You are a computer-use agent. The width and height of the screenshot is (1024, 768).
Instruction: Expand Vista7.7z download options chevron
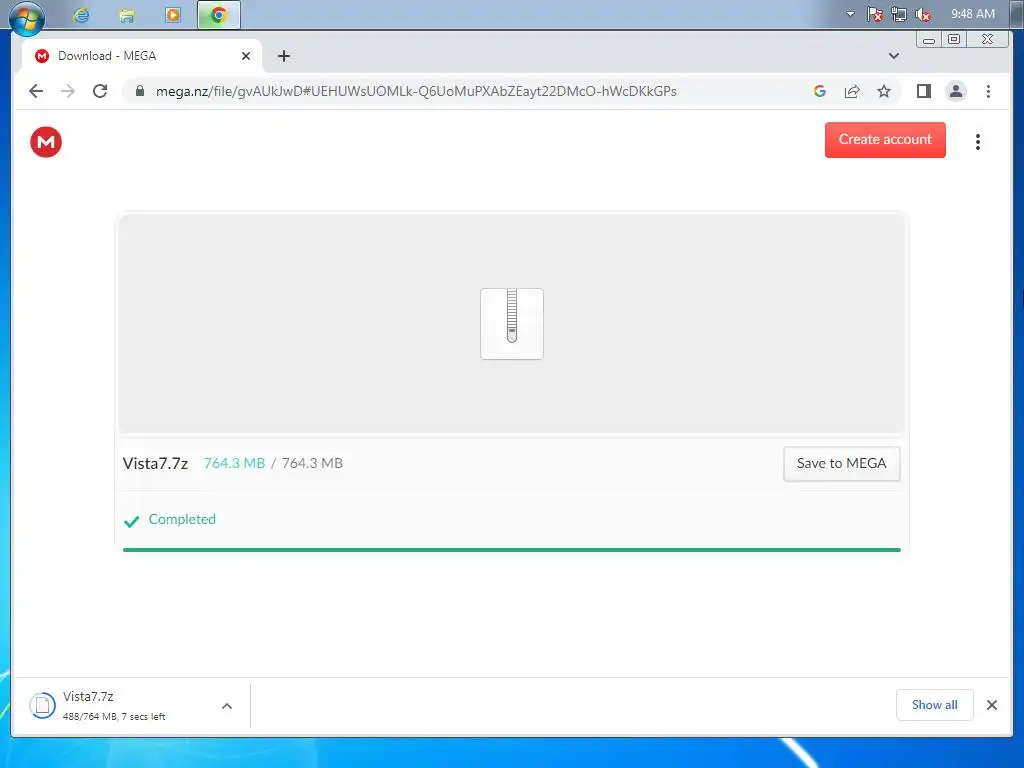(x=227, y=706)
